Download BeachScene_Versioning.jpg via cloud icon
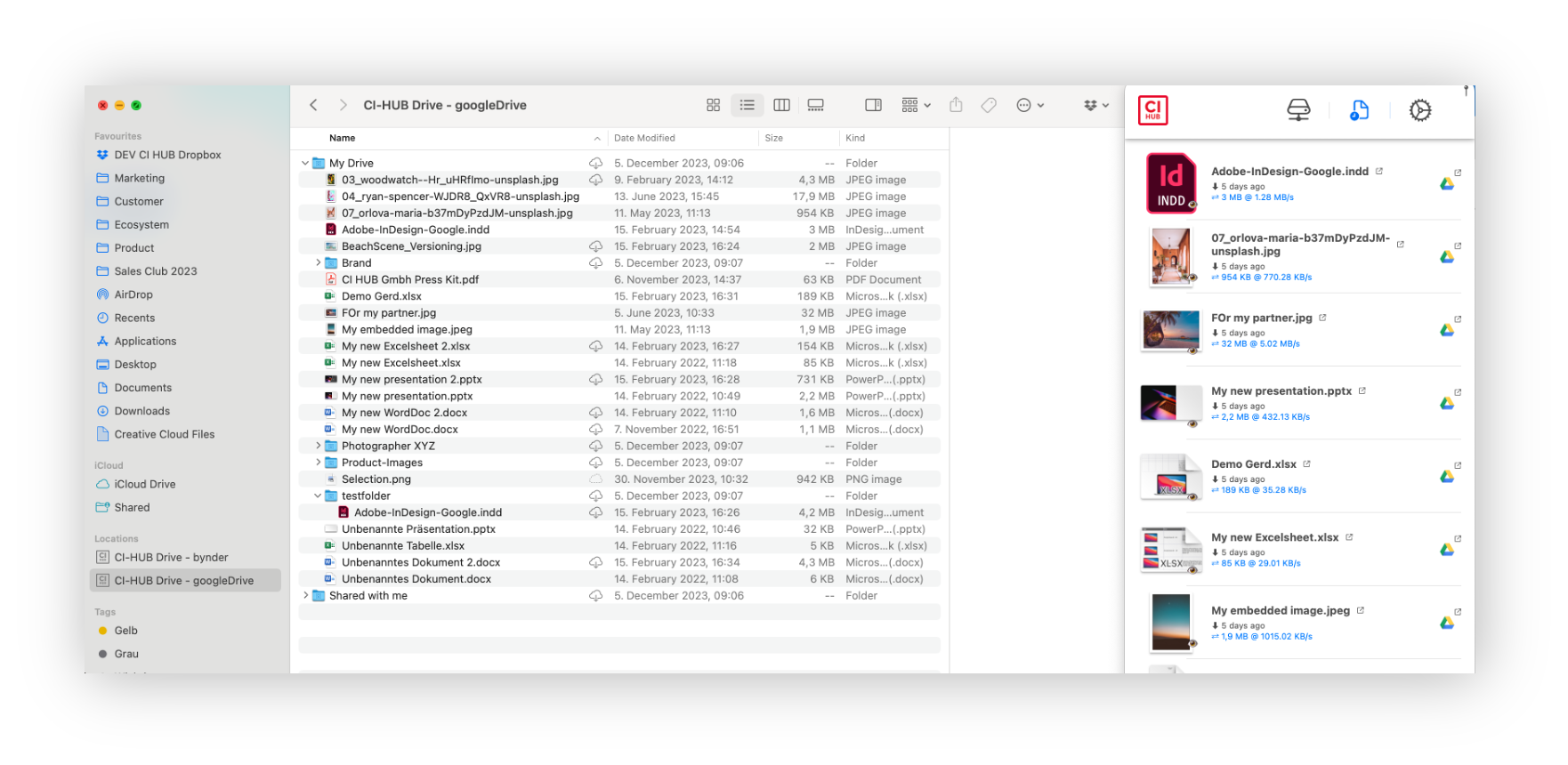The width and height of the screenshot is (1568, 765). pos(595,246)
